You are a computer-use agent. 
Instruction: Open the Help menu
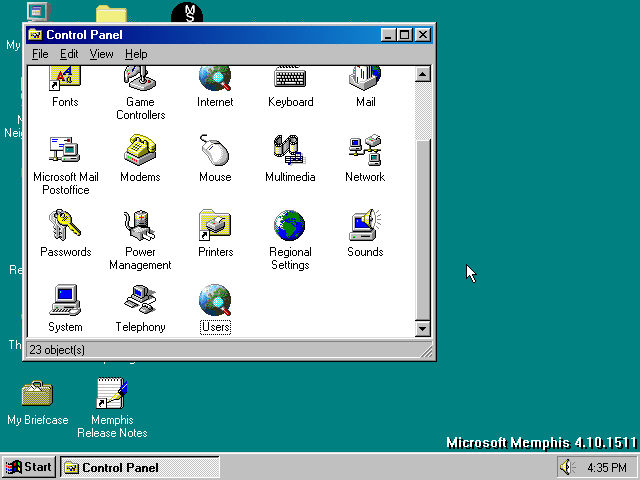tap(136, 54)
